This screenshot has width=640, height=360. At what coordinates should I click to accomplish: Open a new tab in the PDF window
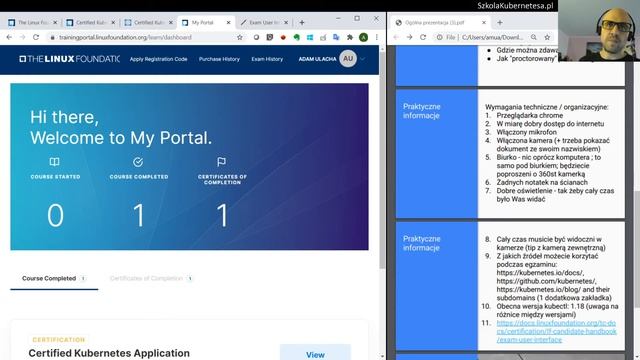500,22
